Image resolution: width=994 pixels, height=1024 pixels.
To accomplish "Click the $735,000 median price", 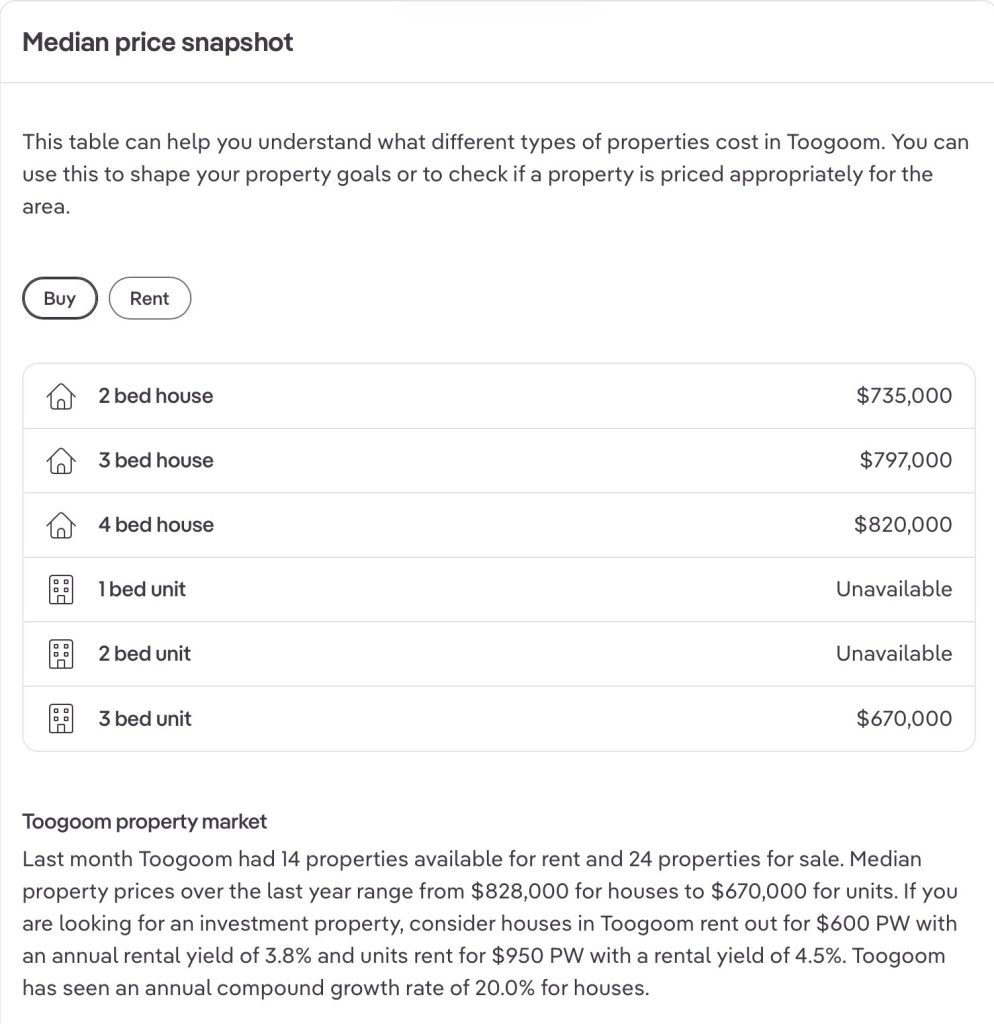I will [904, 396].
